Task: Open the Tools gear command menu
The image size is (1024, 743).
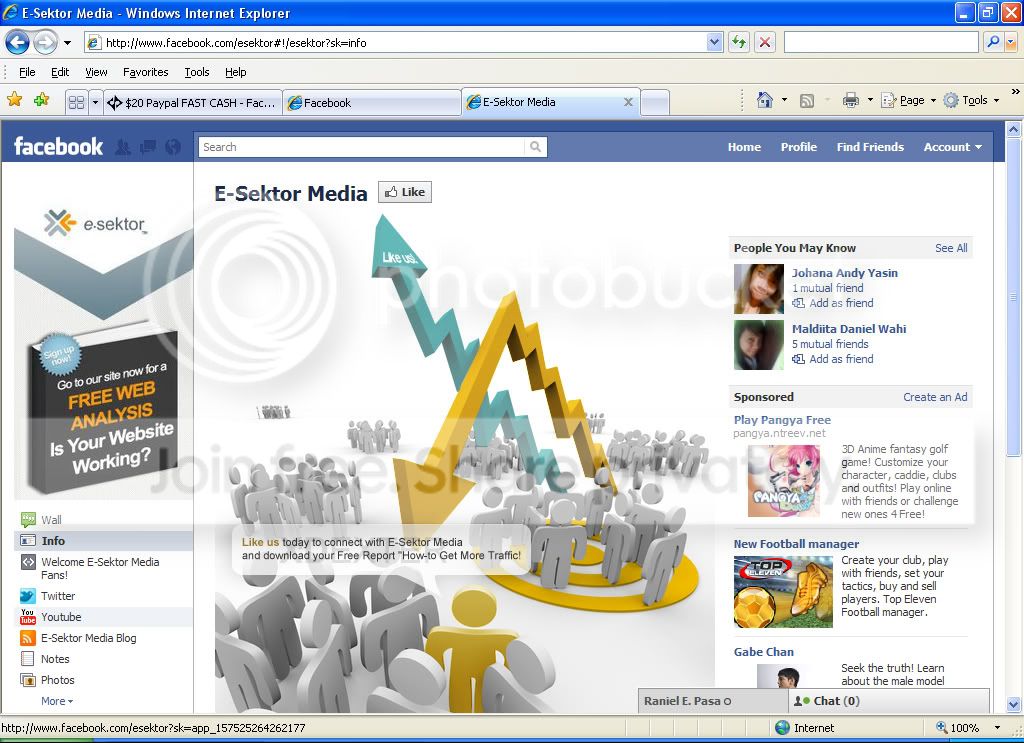Action: 971,100
